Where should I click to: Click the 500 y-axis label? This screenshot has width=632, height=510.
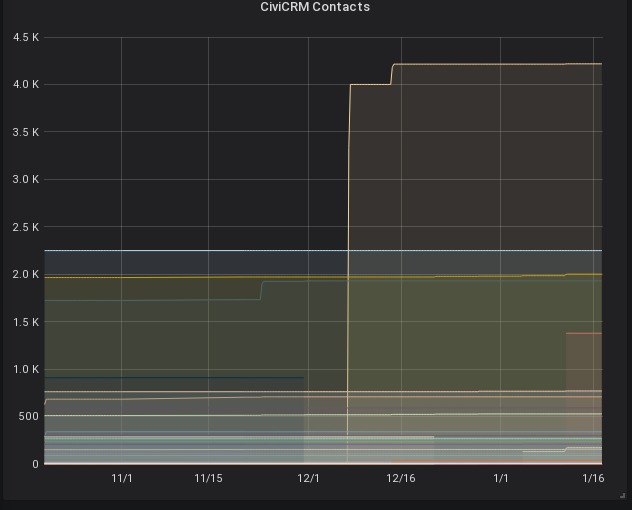tap(28, 417)
